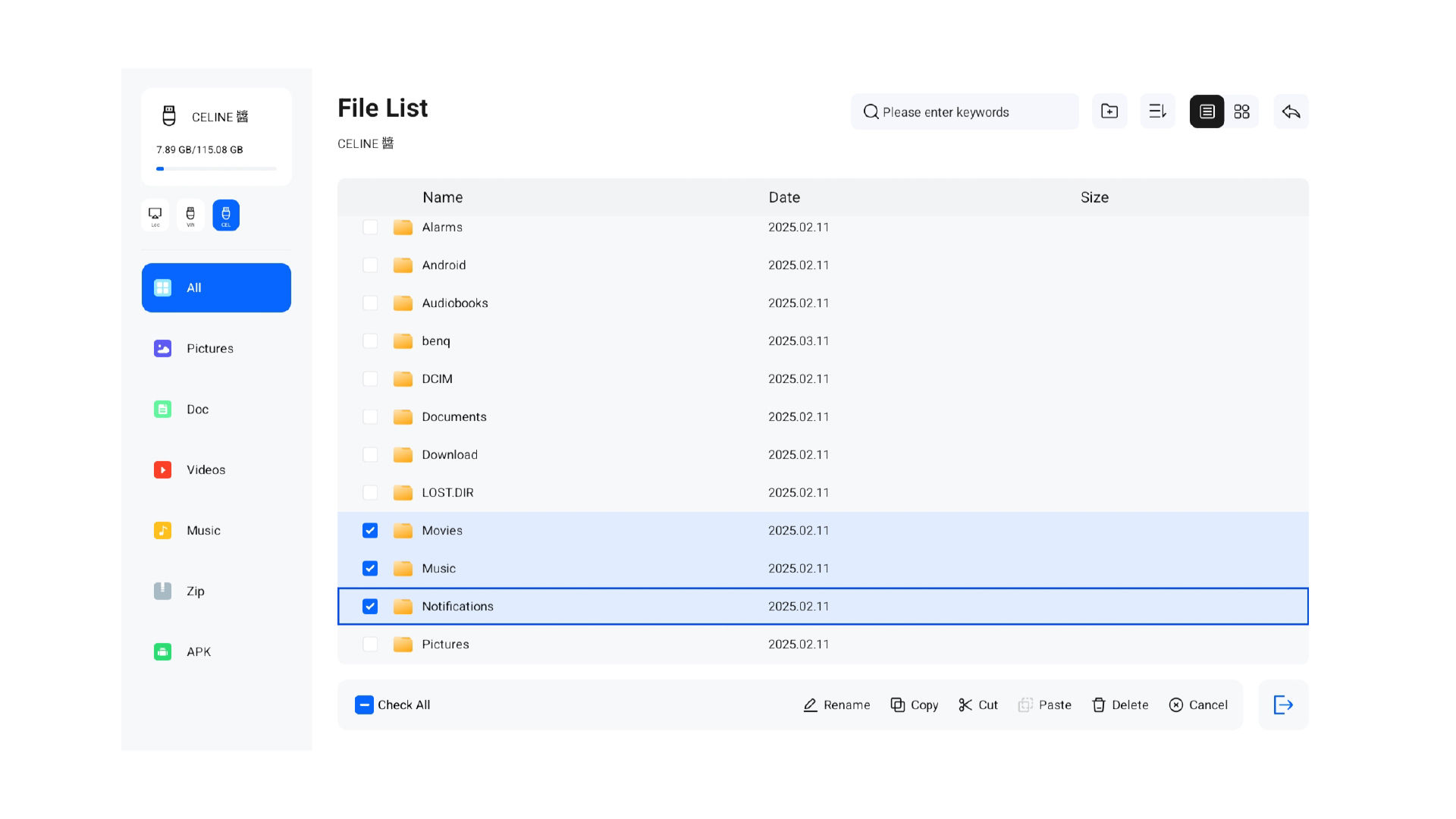
Task: Sort by the Name column header
Action: point(442,197)
